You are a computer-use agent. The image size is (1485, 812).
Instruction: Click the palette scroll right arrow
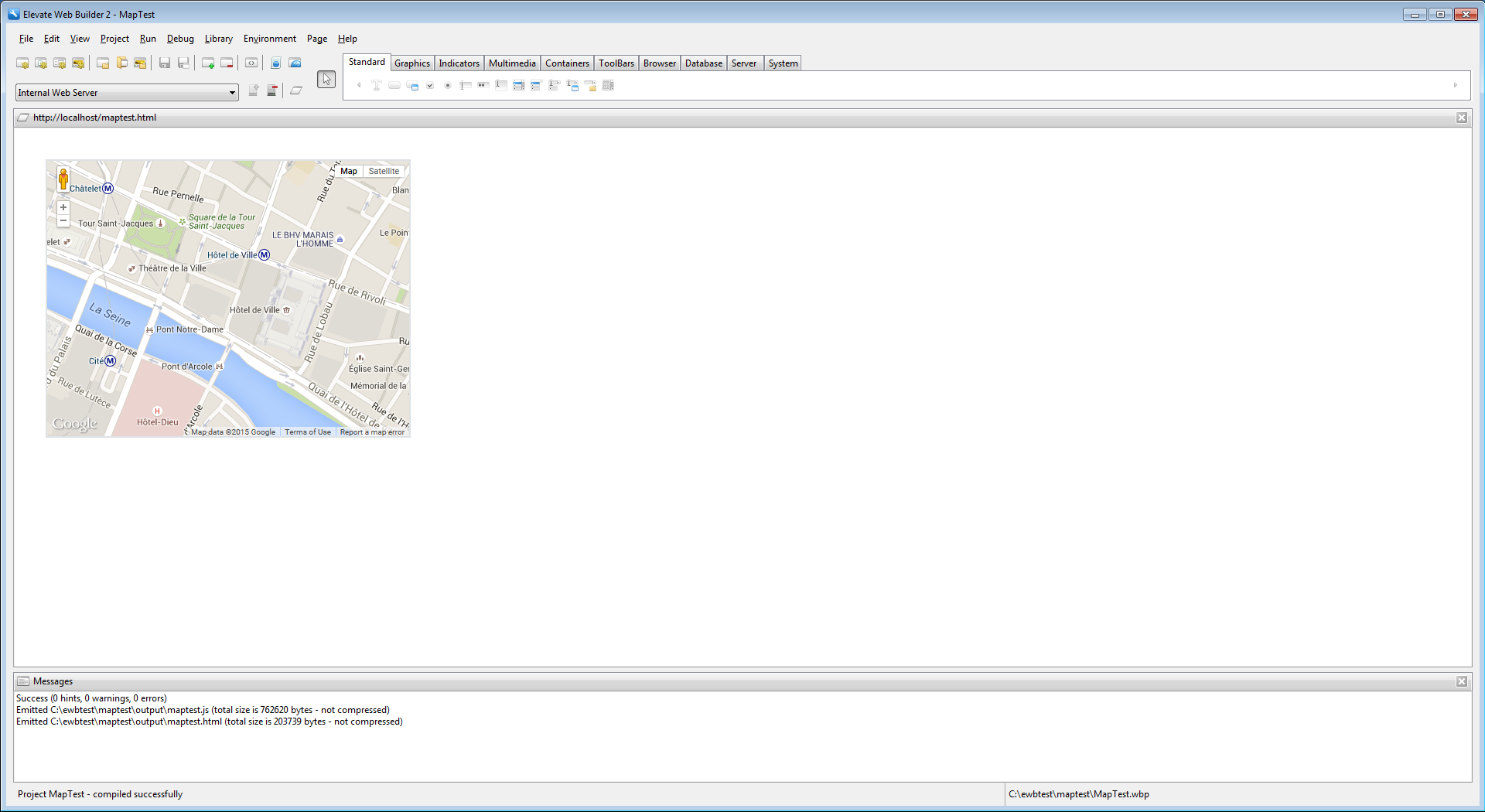pos(1456,86)
